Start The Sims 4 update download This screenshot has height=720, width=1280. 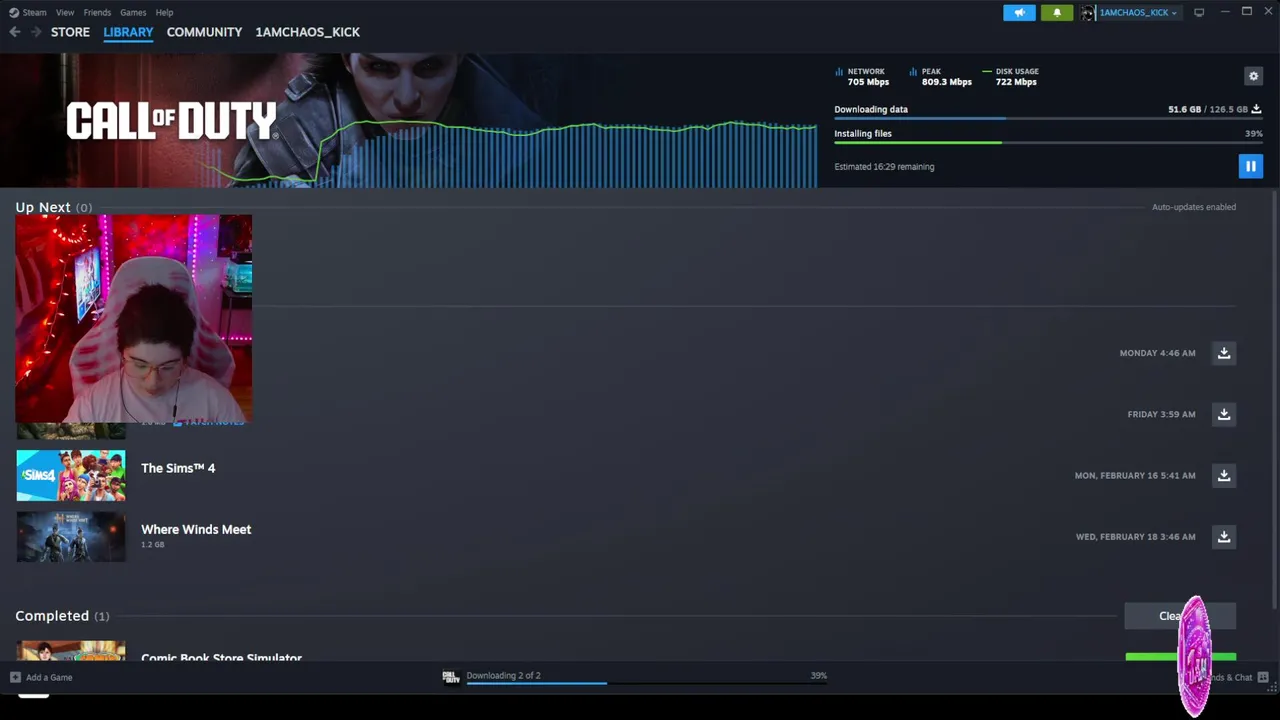tap(1223, 475)
